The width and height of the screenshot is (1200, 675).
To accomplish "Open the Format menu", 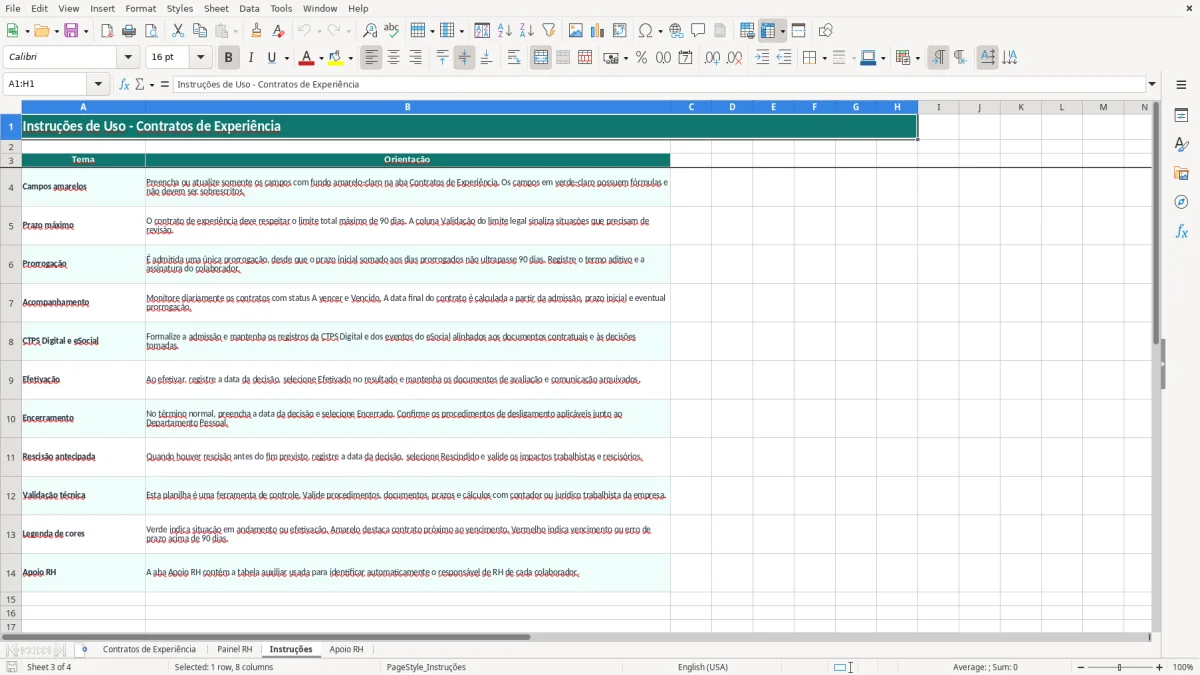I will pyautogui.click(x=141, y=8).
